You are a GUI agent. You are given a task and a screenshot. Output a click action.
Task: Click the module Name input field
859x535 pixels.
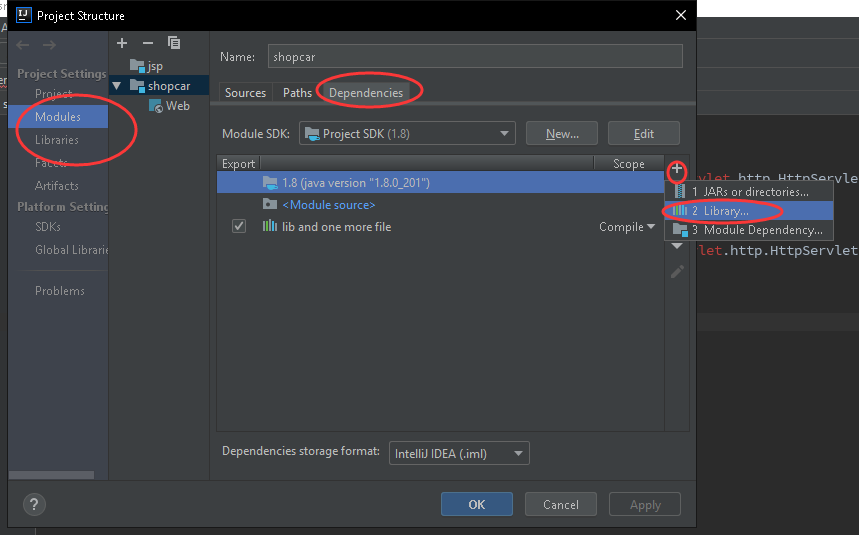[x=475, y=56]
